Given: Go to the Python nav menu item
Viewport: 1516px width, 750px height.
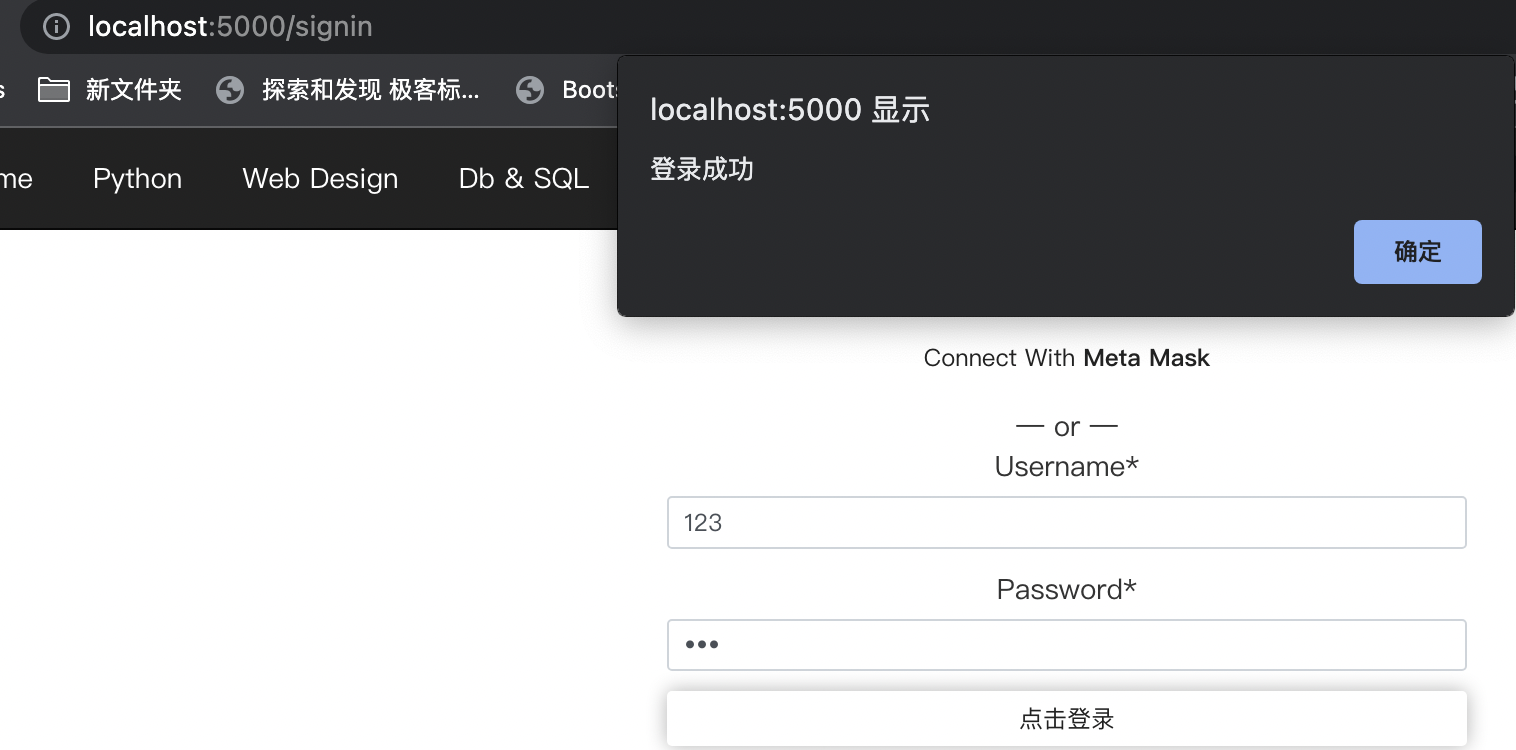Looking at the screenshot, I should [x=137, y=179].
